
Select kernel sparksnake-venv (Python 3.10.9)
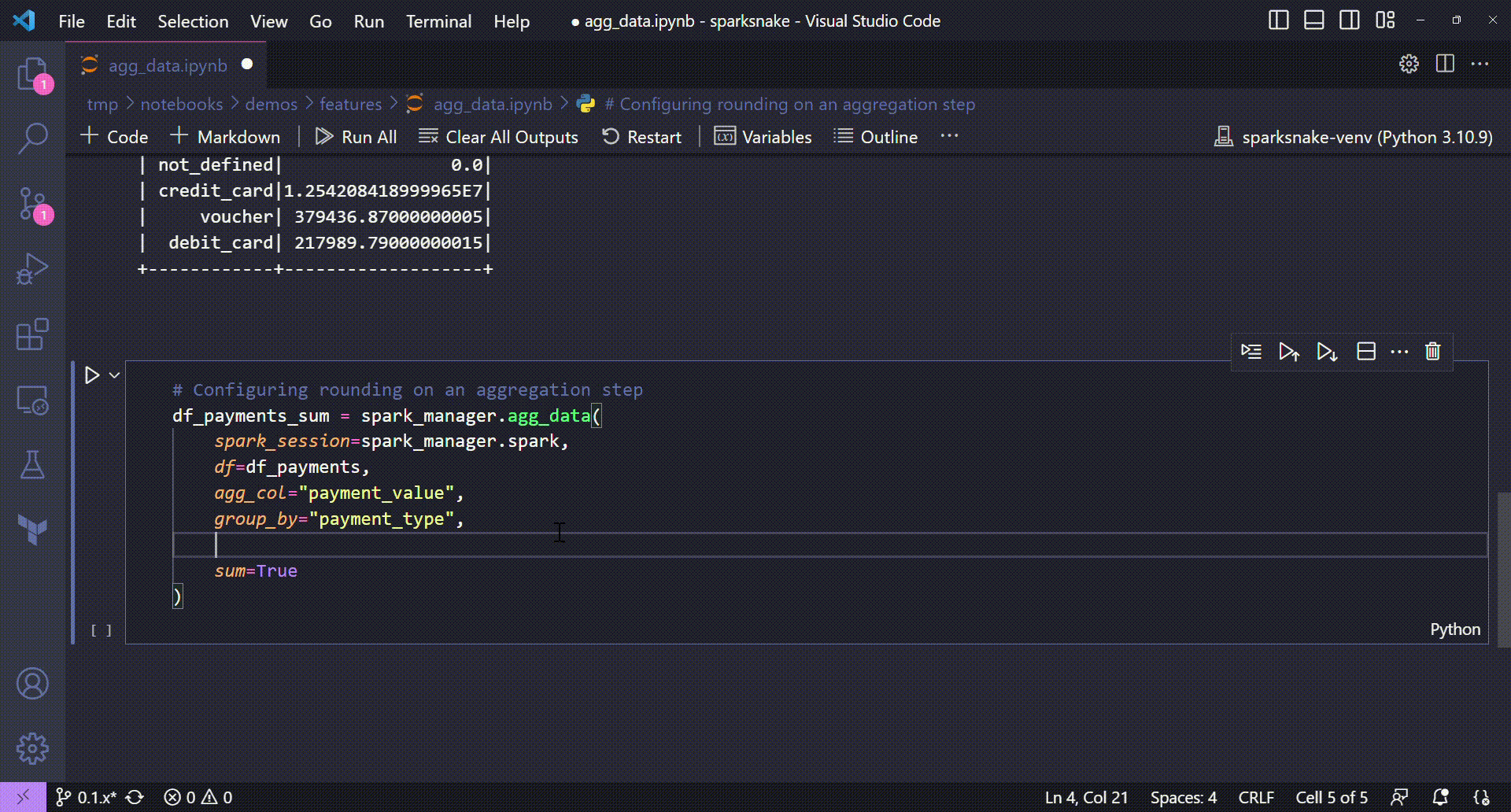click(1354, 137)
